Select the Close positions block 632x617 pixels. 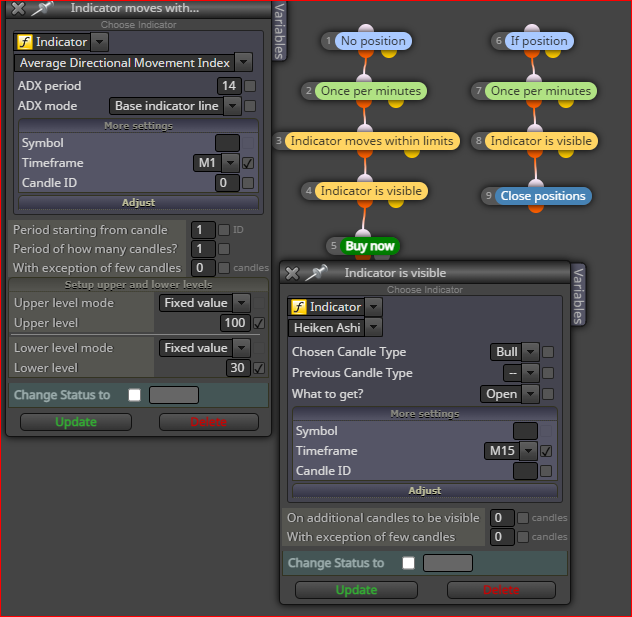click(543, 196)
